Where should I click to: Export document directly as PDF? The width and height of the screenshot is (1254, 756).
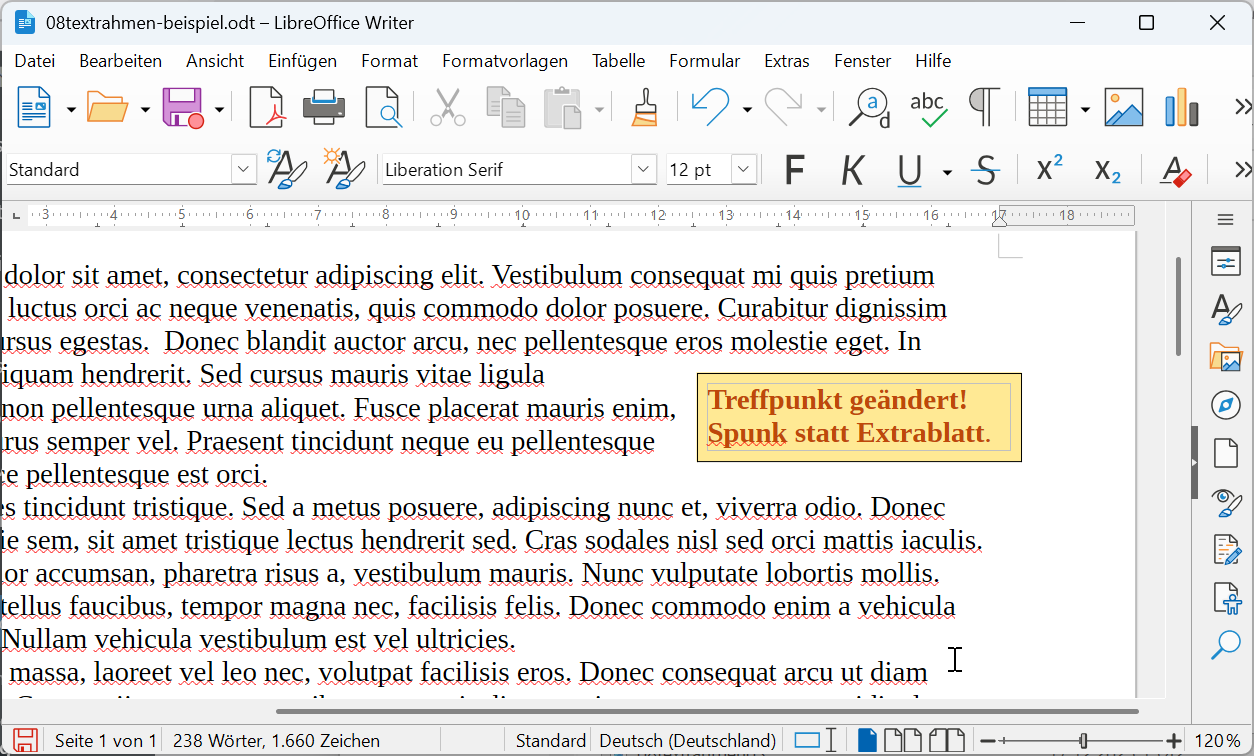[266, 108]
